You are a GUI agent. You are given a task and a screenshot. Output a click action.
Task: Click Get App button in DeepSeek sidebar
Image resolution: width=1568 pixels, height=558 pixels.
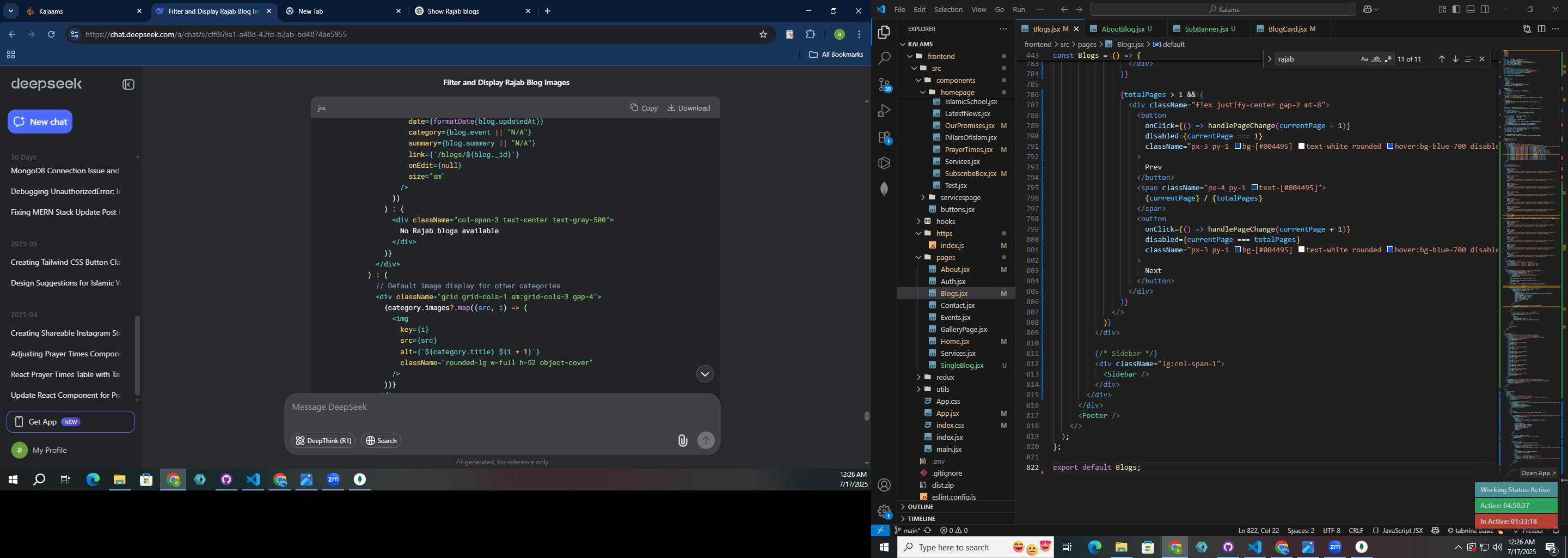pyautogui.click(x=71, y=422)
